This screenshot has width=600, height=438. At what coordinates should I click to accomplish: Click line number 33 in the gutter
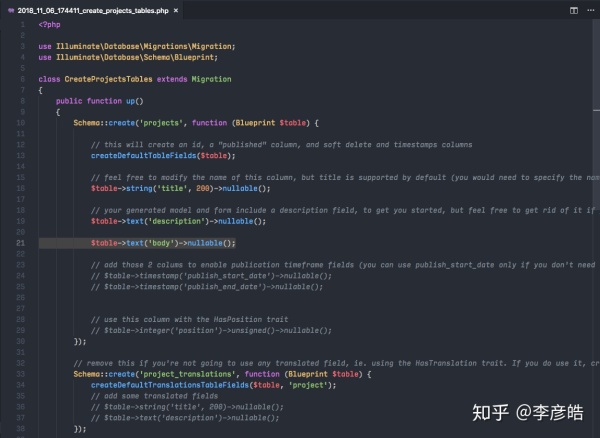pos(21,374)
